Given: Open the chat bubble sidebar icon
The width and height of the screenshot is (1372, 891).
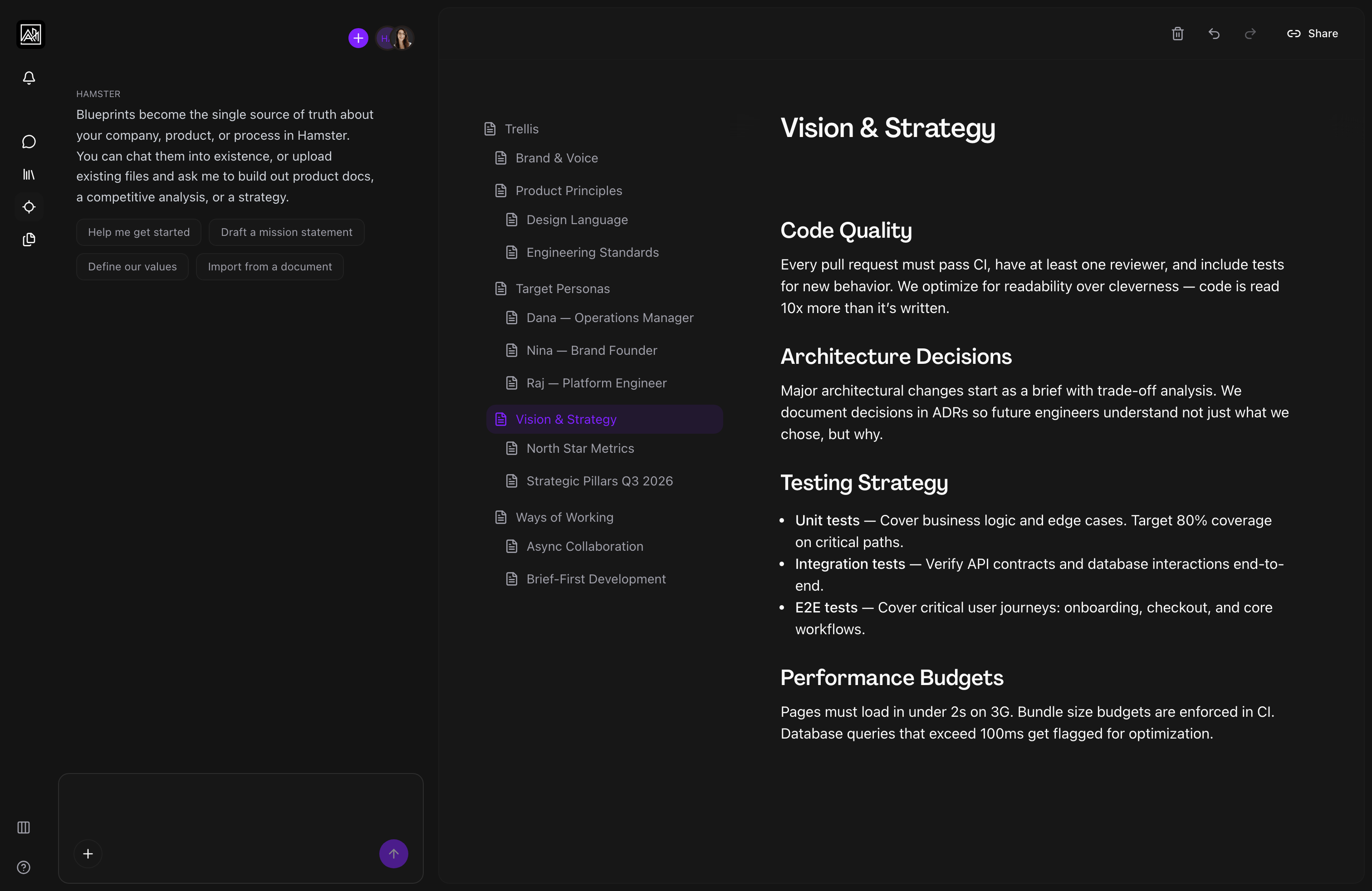Looking at the screenshot, I should (x=29, y=142).
